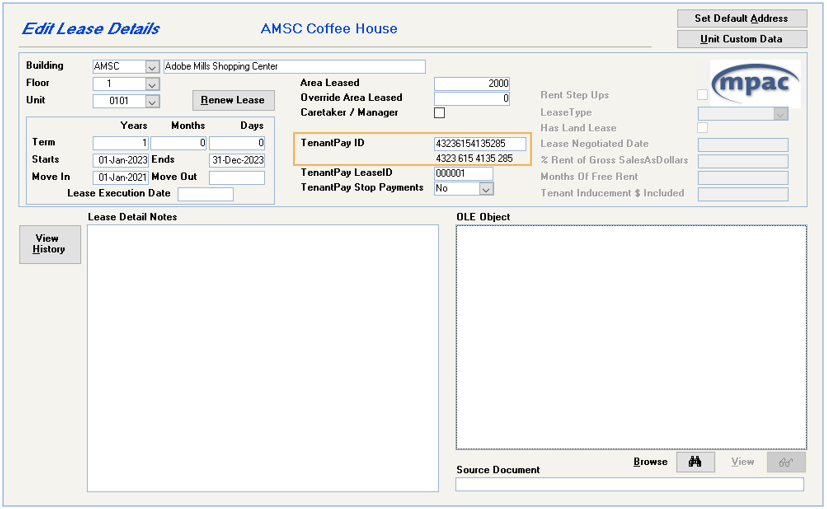
Task: Click the glasses View icon button
Action: [786, 462]
